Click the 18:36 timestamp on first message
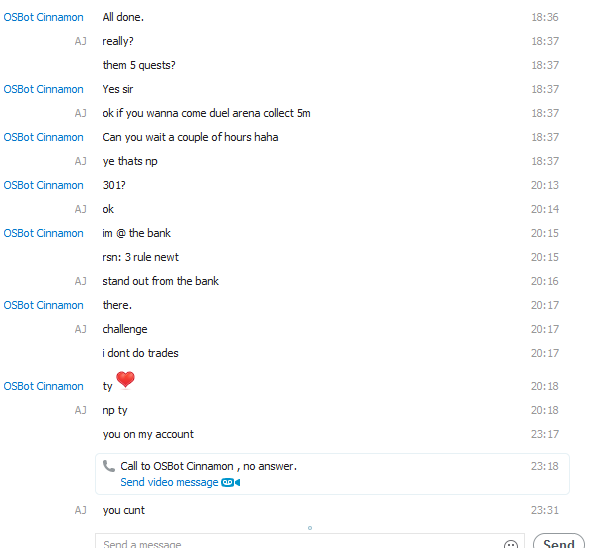 click(x=544, y=17)
